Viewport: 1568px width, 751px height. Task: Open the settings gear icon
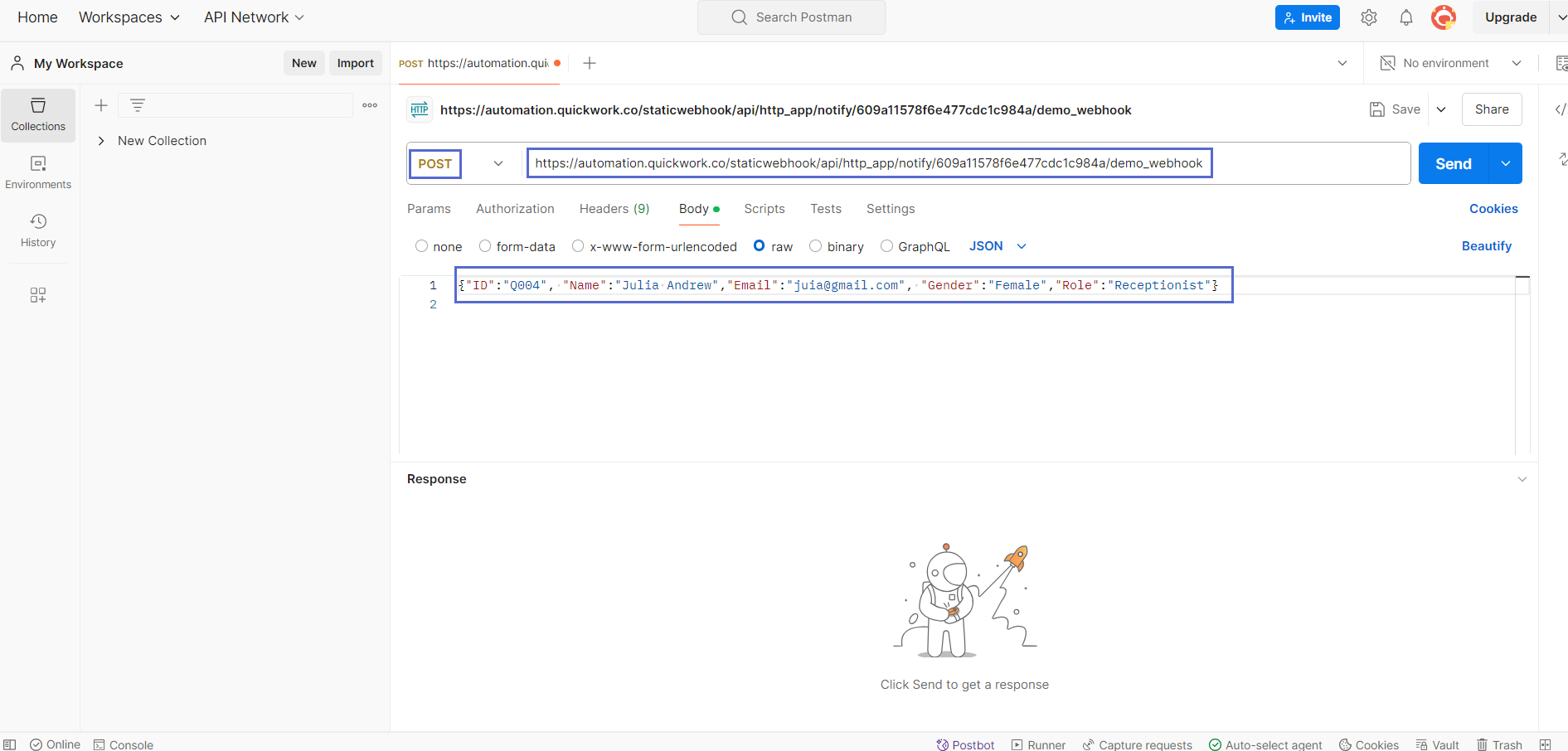tap(1369, 17)
